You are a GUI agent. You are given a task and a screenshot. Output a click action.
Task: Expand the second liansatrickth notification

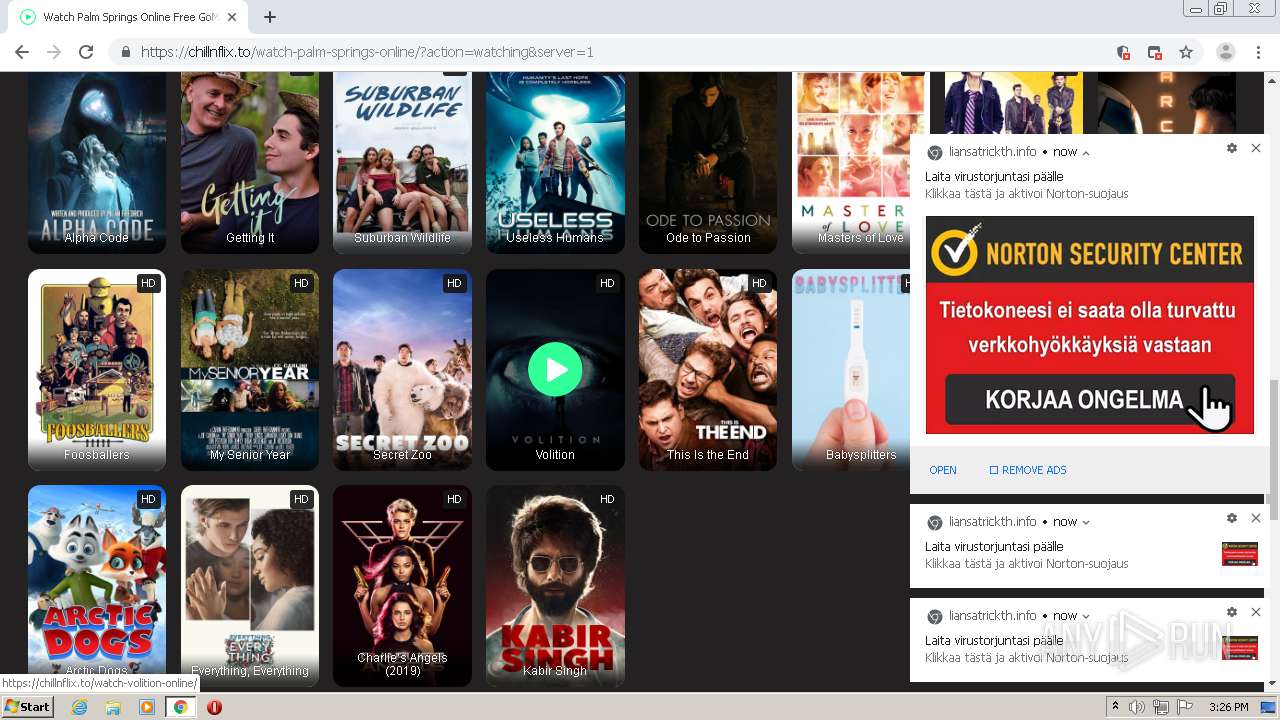click(x=1086, y=522)
